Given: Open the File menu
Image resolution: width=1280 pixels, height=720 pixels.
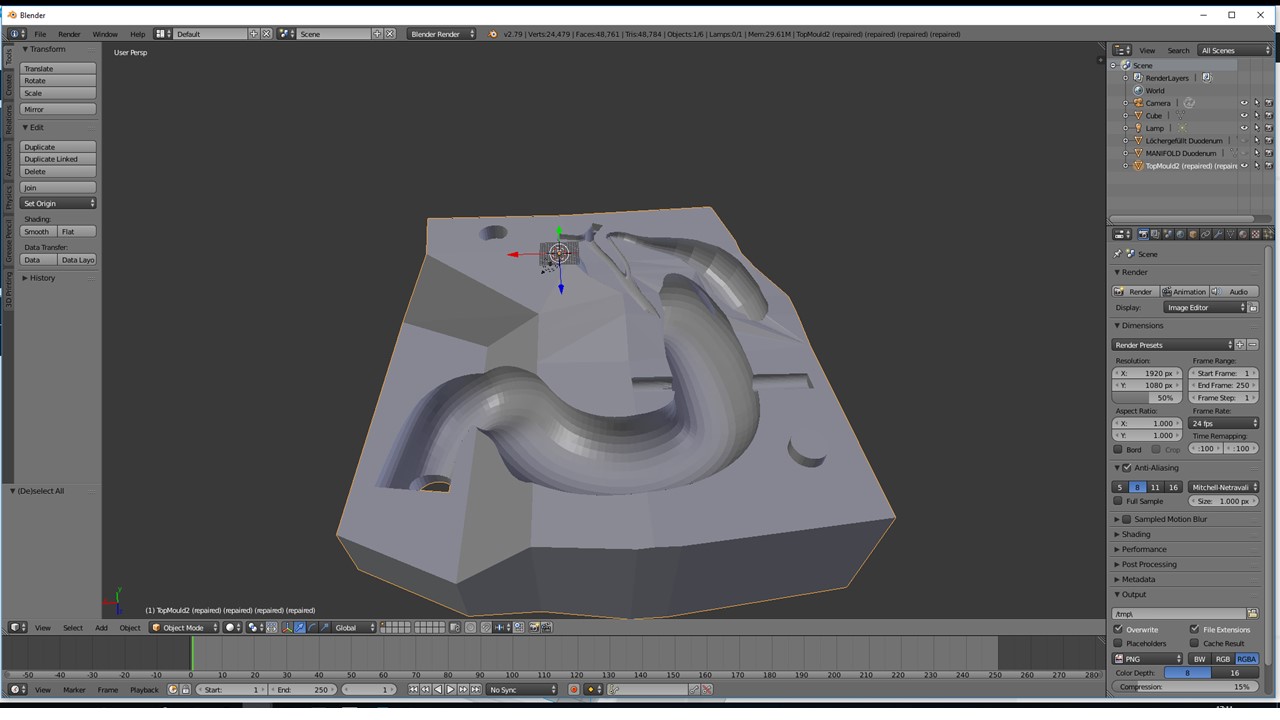Looking at the screenshot, I should (x=41, y=34).
